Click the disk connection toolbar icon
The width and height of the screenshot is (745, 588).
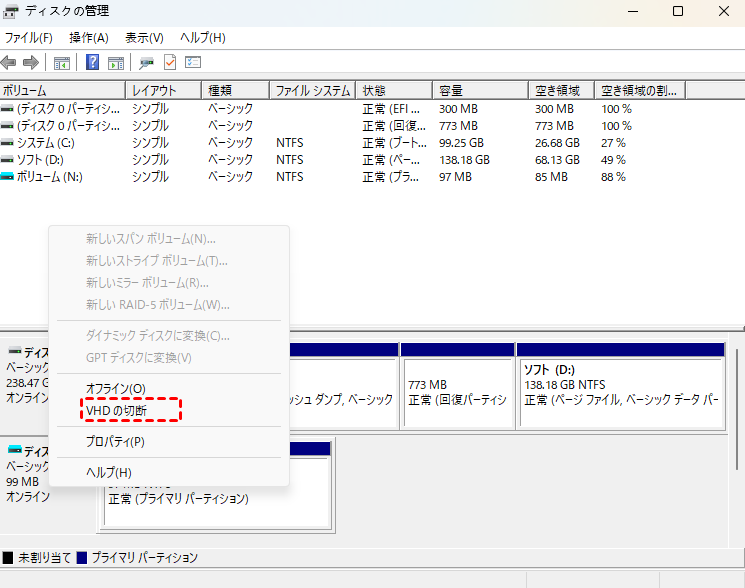pyautogui.click(x=147, y=63)
